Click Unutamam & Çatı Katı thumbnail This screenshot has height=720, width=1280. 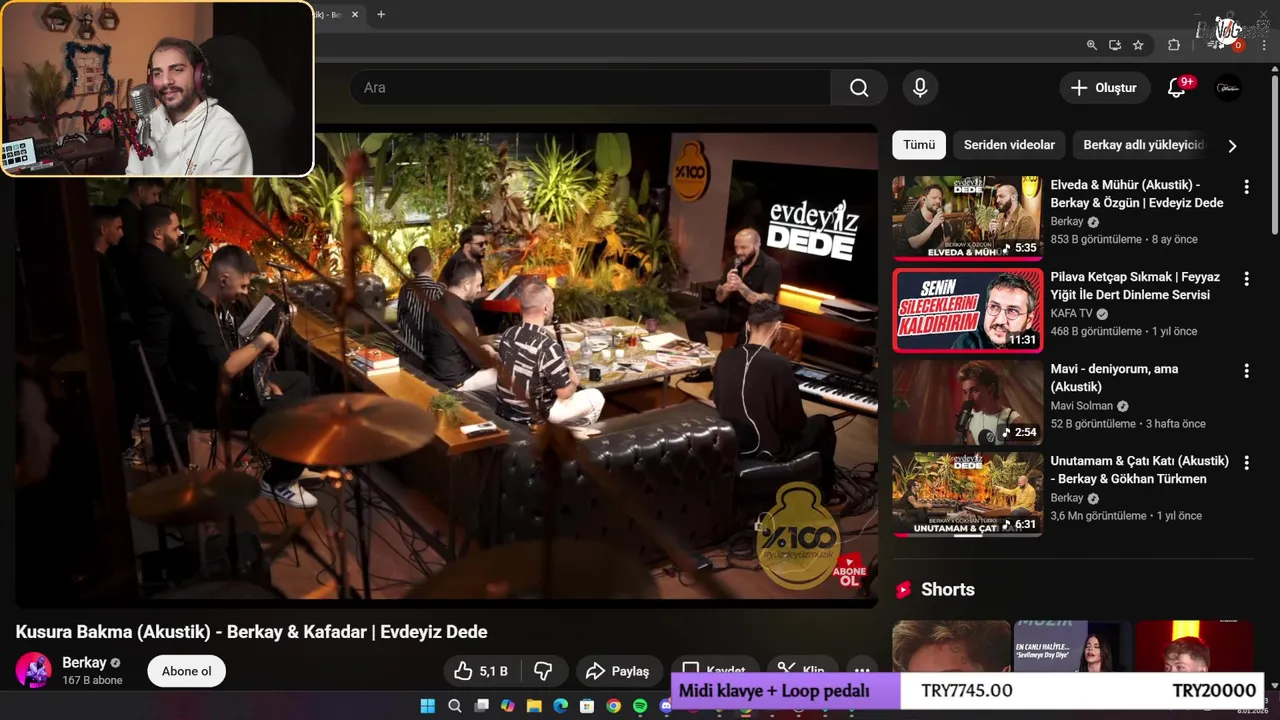coord(967,494)
